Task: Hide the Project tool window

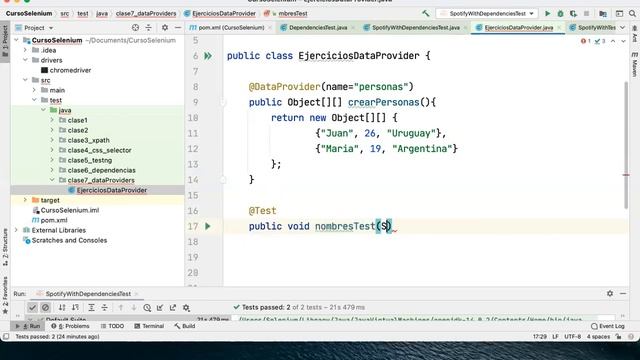Action: coord(178,27)
